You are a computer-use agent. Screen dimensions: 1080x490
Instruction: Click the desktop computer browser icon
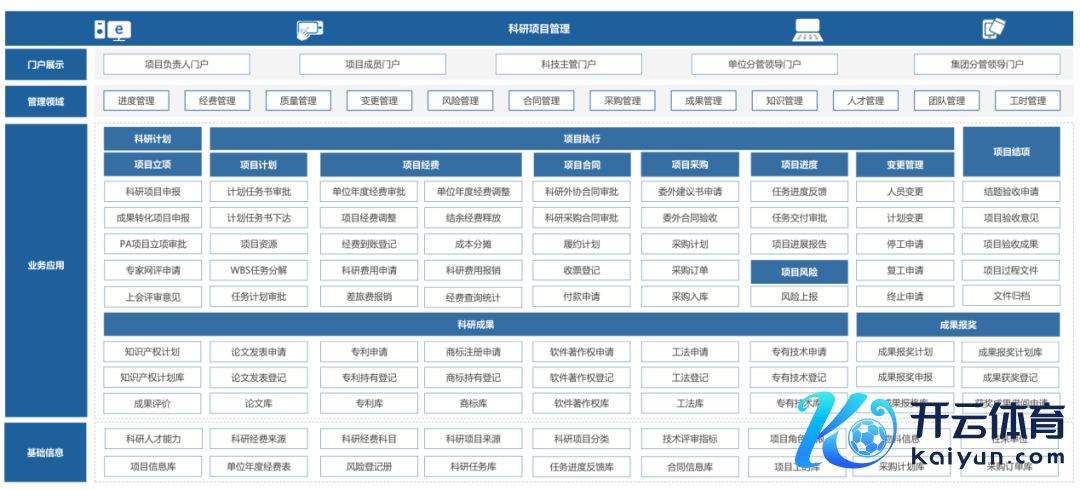click(113, 30)
